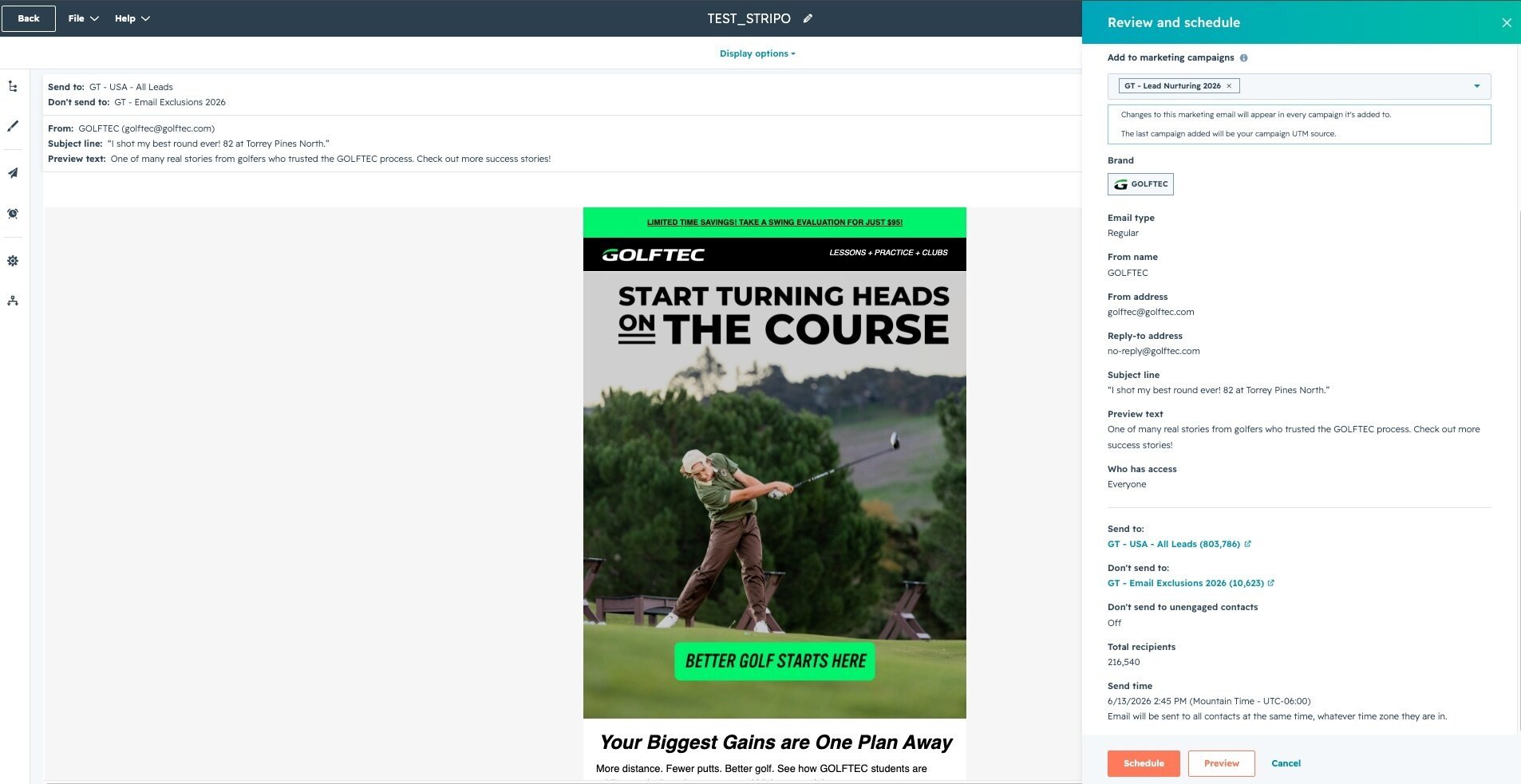Click the info icon beside marketing campaigns
1521x784 pixels.
pyautogui.click(x=1243, y=57)
